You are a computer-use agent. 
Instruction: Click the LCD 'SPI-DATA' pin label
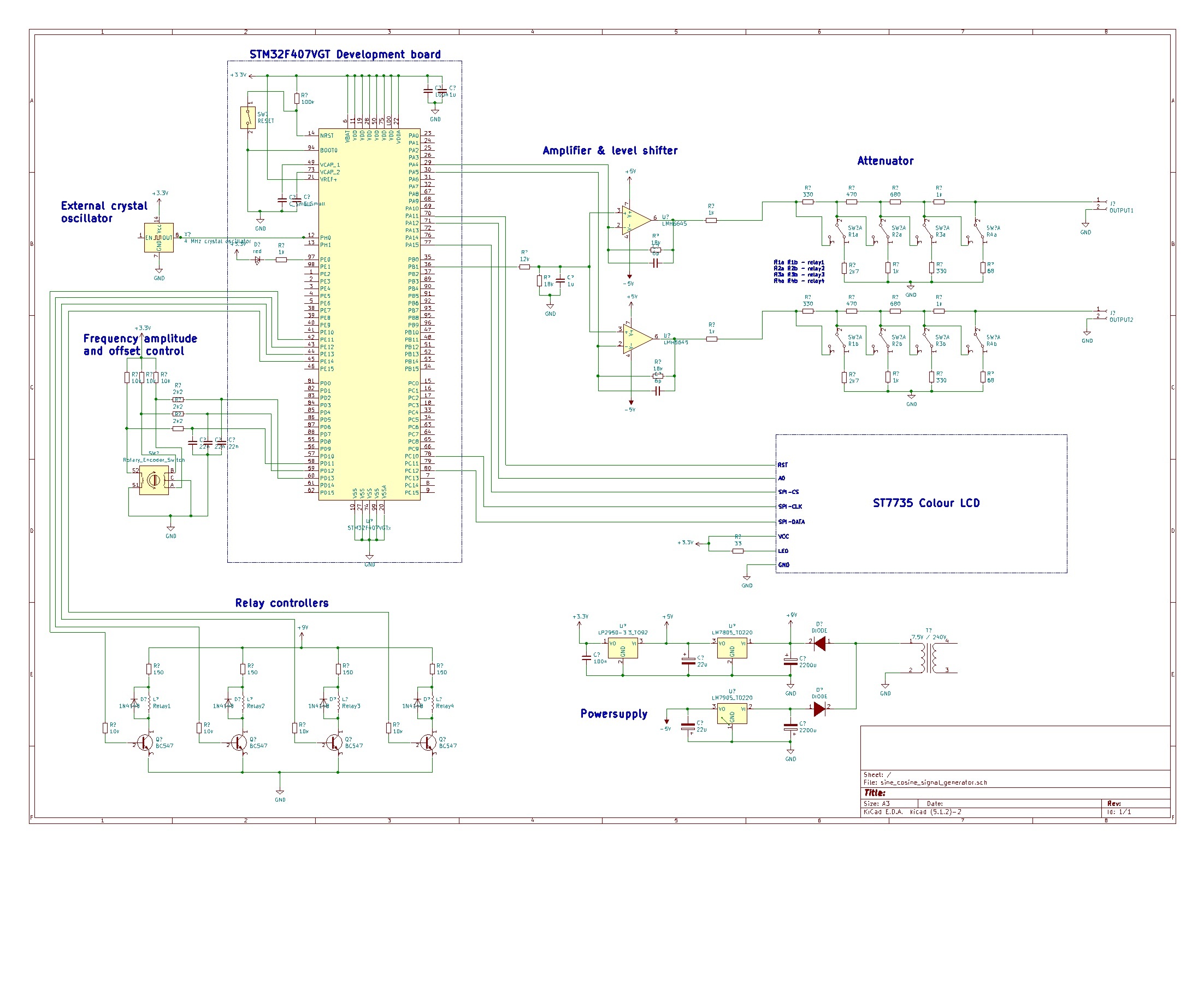click(x=791, y=522)
